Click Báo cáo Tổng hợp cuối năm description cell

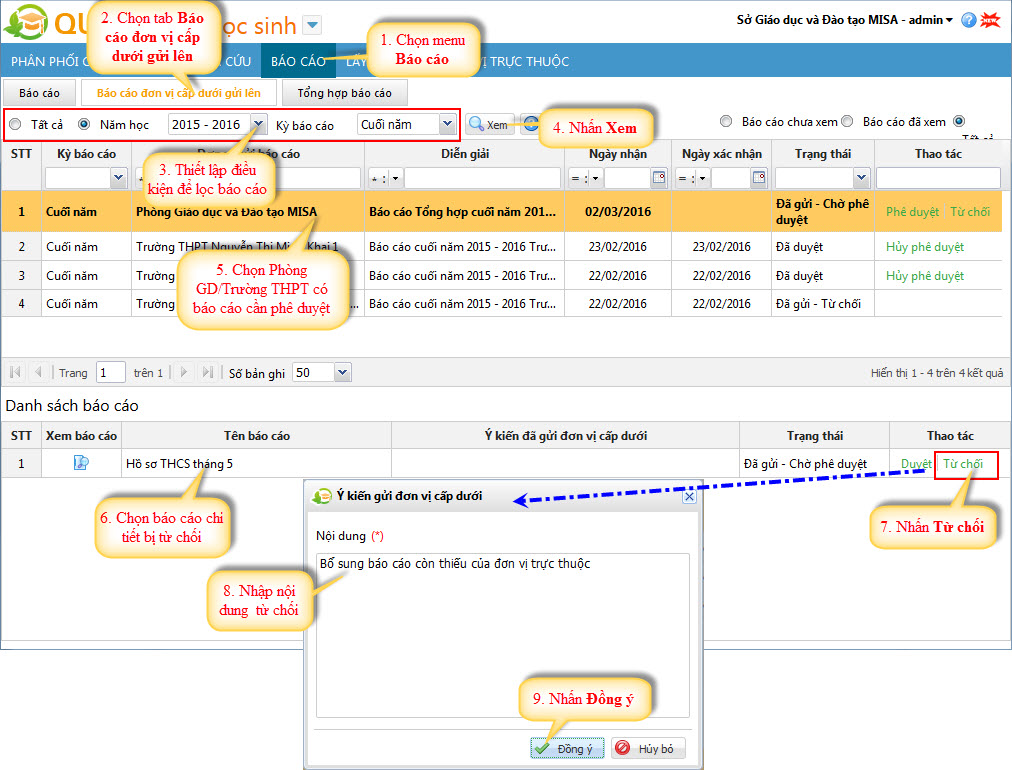tap(464, 212)
